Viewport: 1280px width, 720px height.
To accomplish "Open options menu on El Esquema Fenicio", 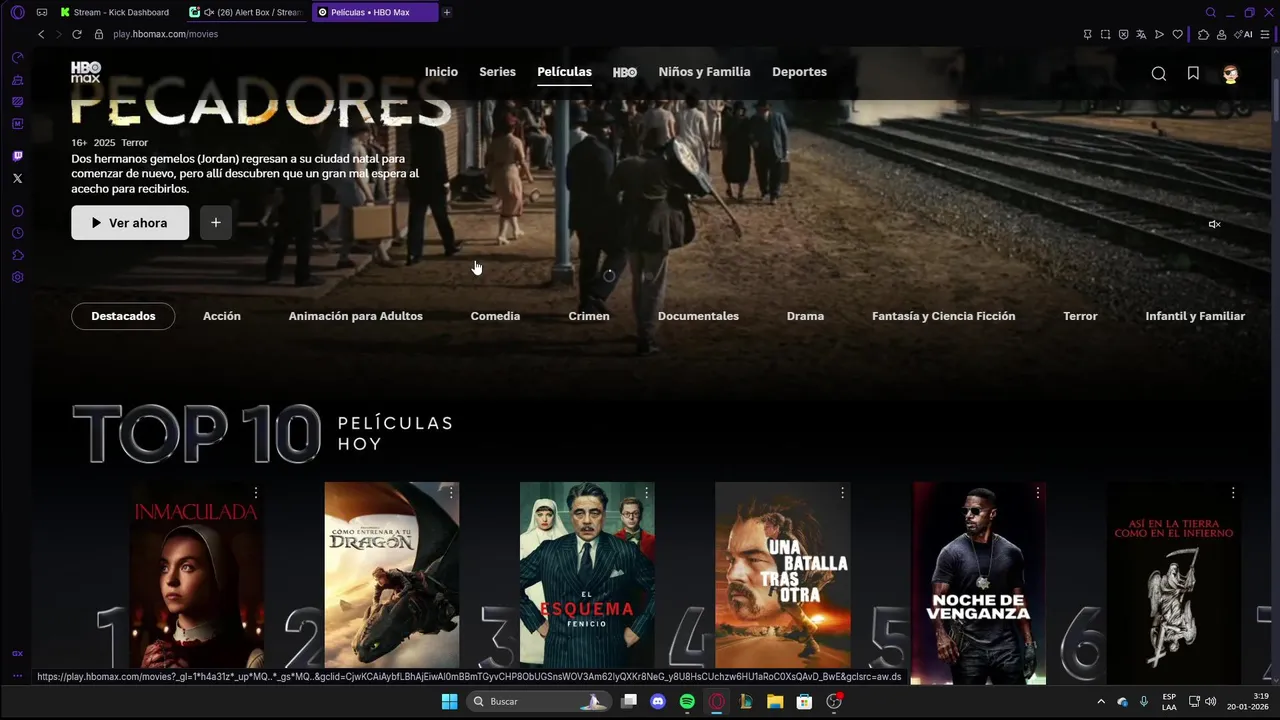I will tap(647, 493).
